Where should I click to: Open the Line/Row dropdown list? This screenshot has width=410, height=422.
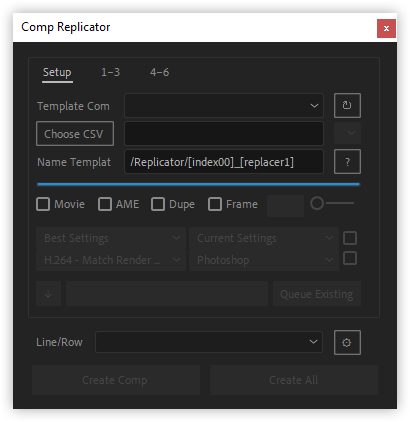coord(209,342)
